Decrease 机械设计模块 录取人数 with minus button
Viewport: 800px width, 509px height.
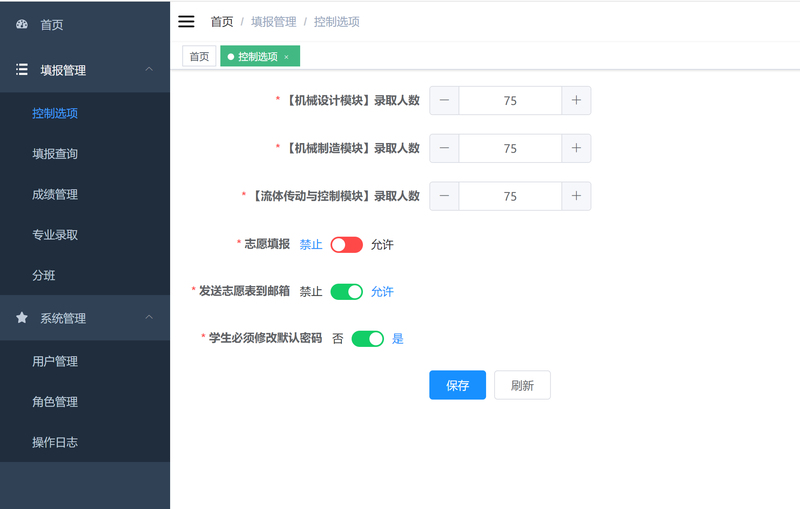click(x=444, y=100)
